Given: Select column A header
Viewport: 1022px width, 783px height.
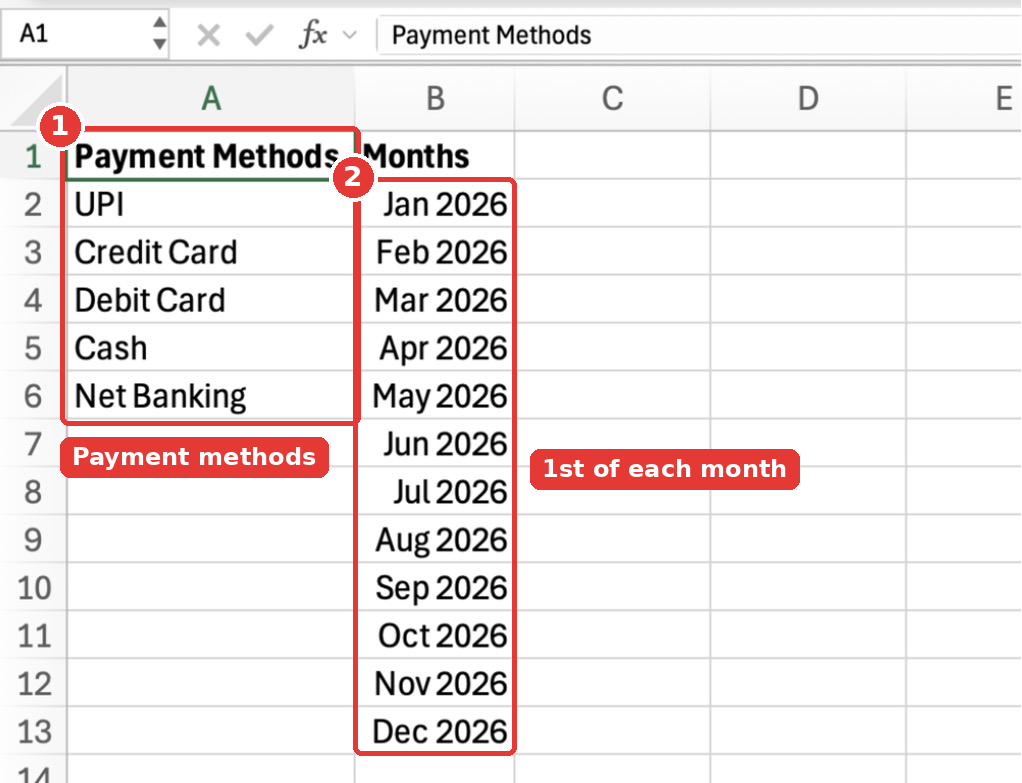Looking at the screenshot, I should [211, 99].
